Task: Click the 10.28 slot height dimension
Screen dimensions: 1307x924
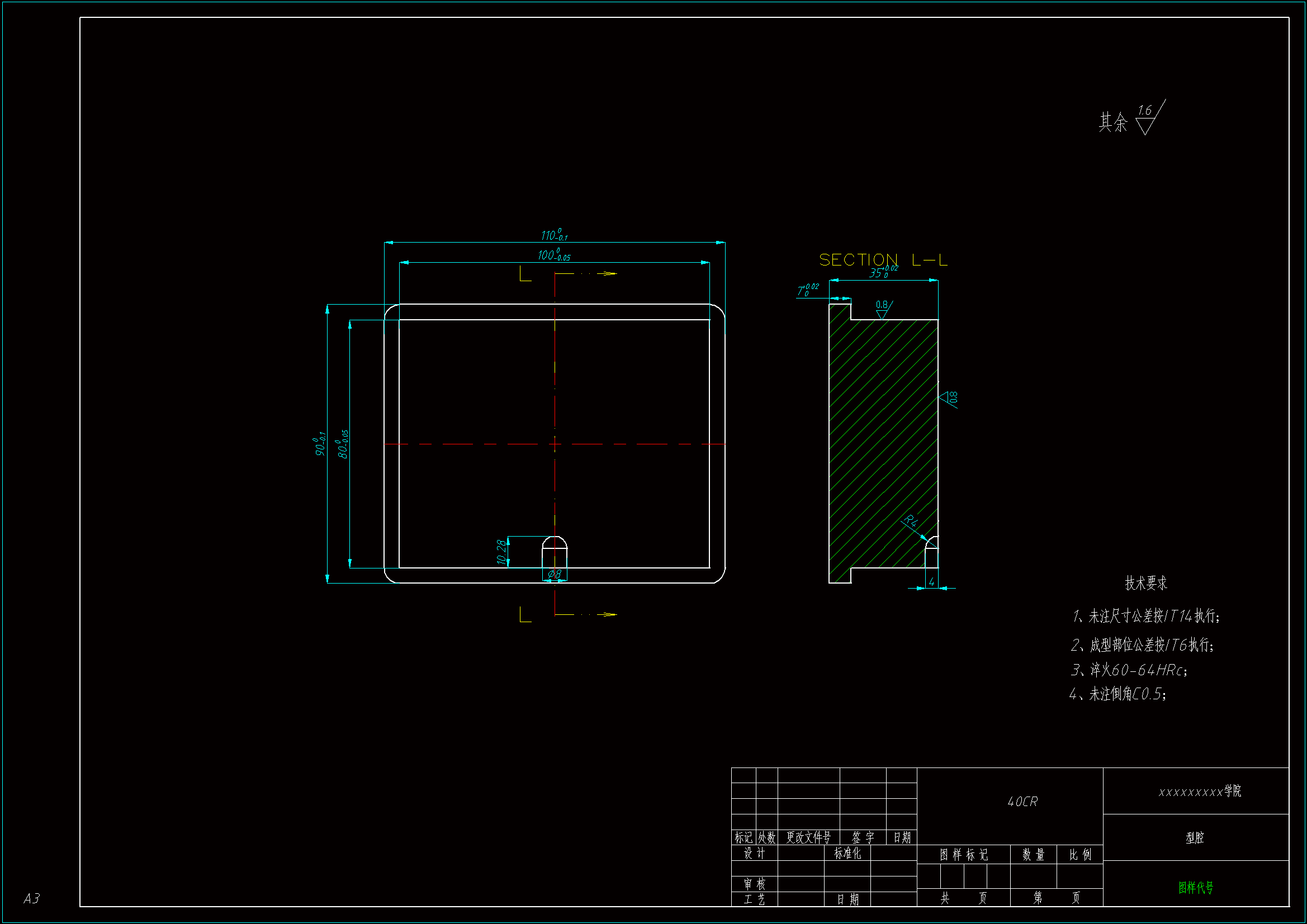Action: tap(501, 552)
